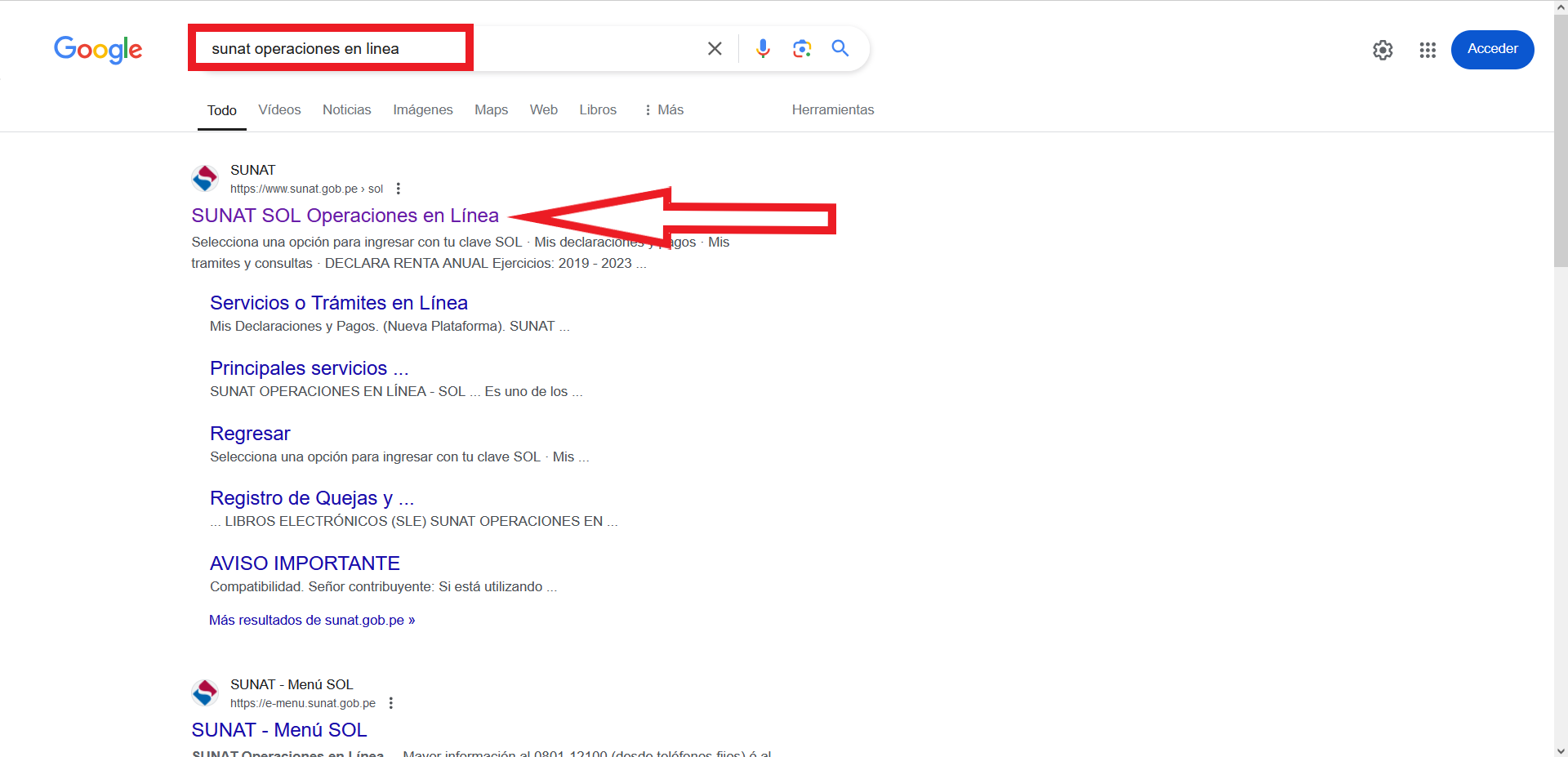Viewport: 1568px width, 757px height.
Task: Click the page's vertical scrollbar thumb
Action: coord(1561,139)
